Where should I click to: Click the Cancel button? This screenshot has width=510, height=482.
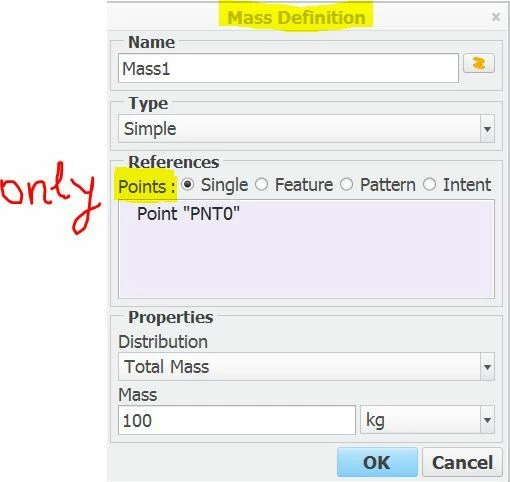pyautogui.click(x=462, y=462)
